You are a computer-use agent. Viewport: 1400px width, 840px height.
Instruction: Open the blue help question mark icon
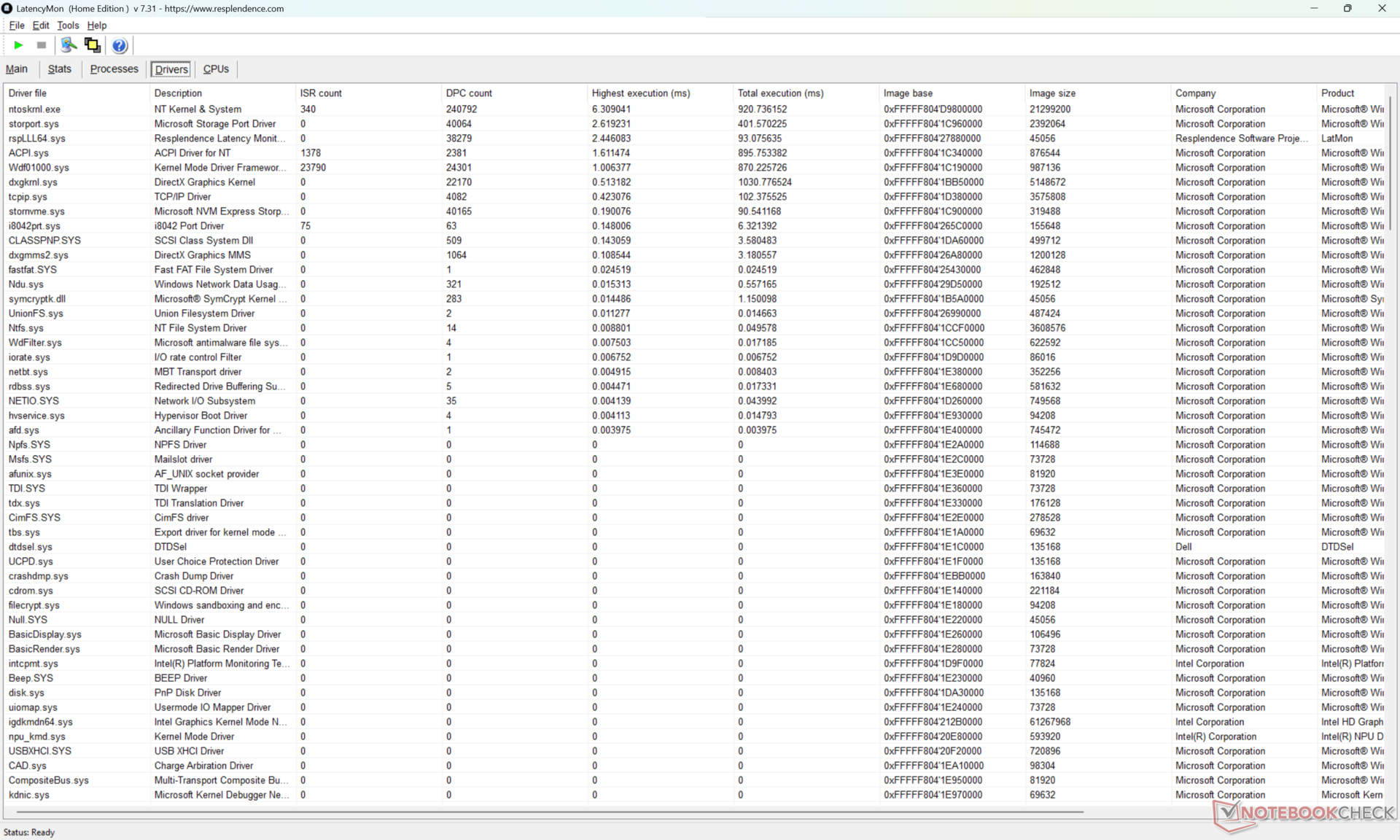click(120, 45)
